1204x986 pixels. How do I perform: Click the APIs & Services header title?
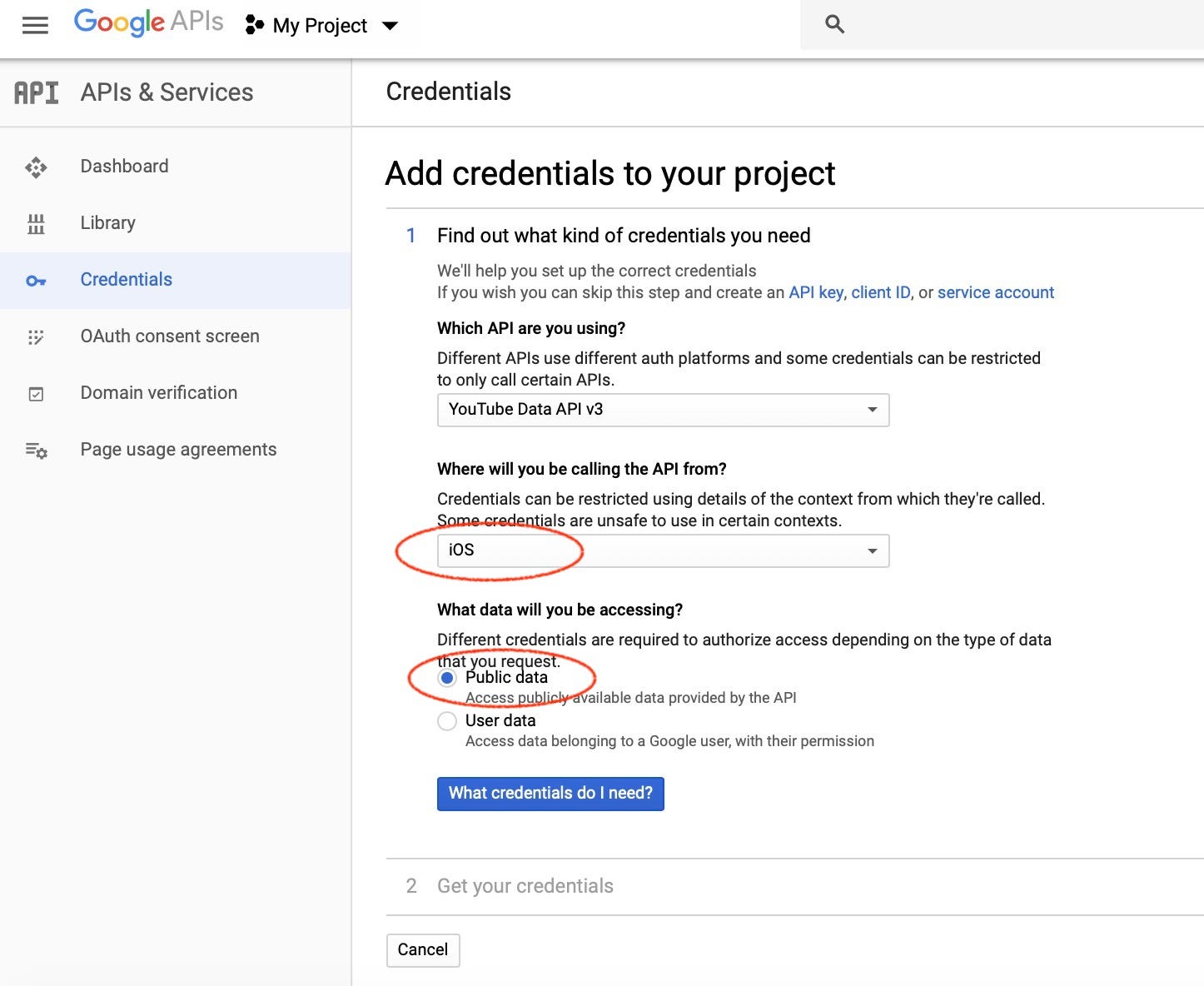(x=167, y=92)
